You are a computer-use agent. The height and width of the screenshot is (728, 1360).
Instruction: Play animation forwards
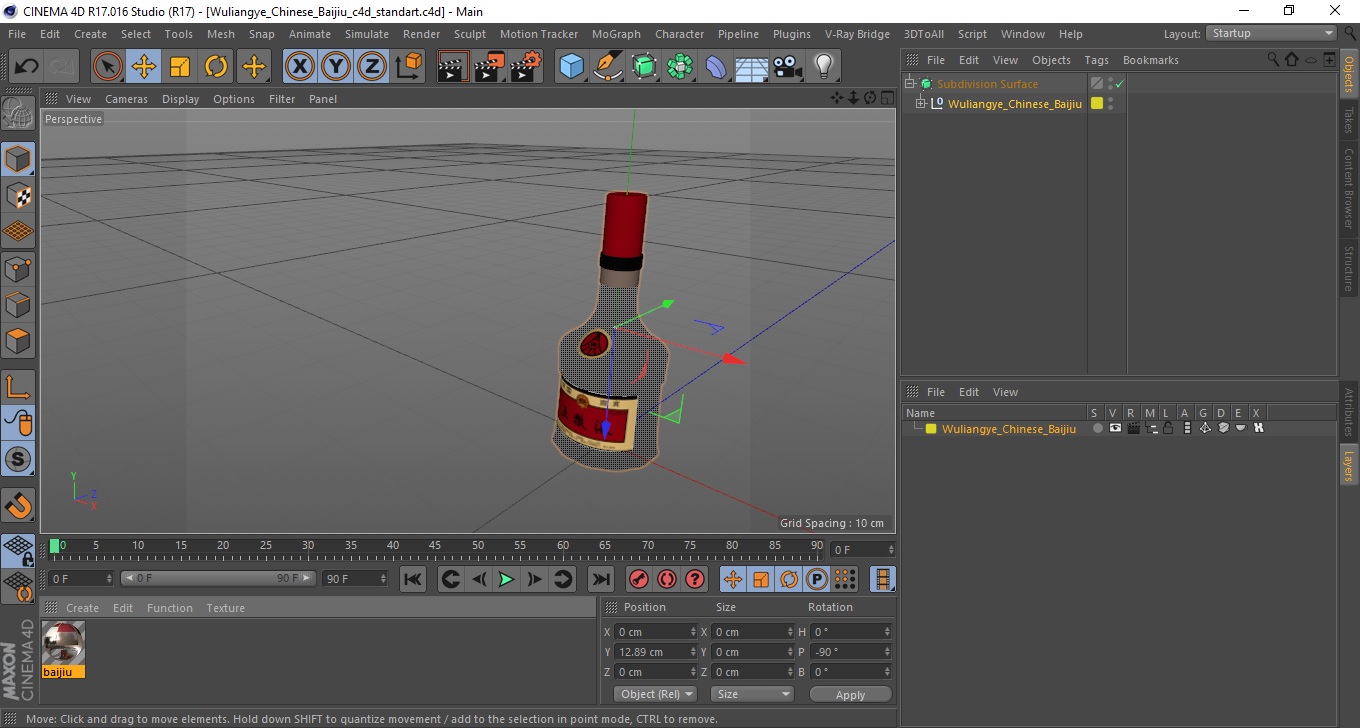(507, 579)
